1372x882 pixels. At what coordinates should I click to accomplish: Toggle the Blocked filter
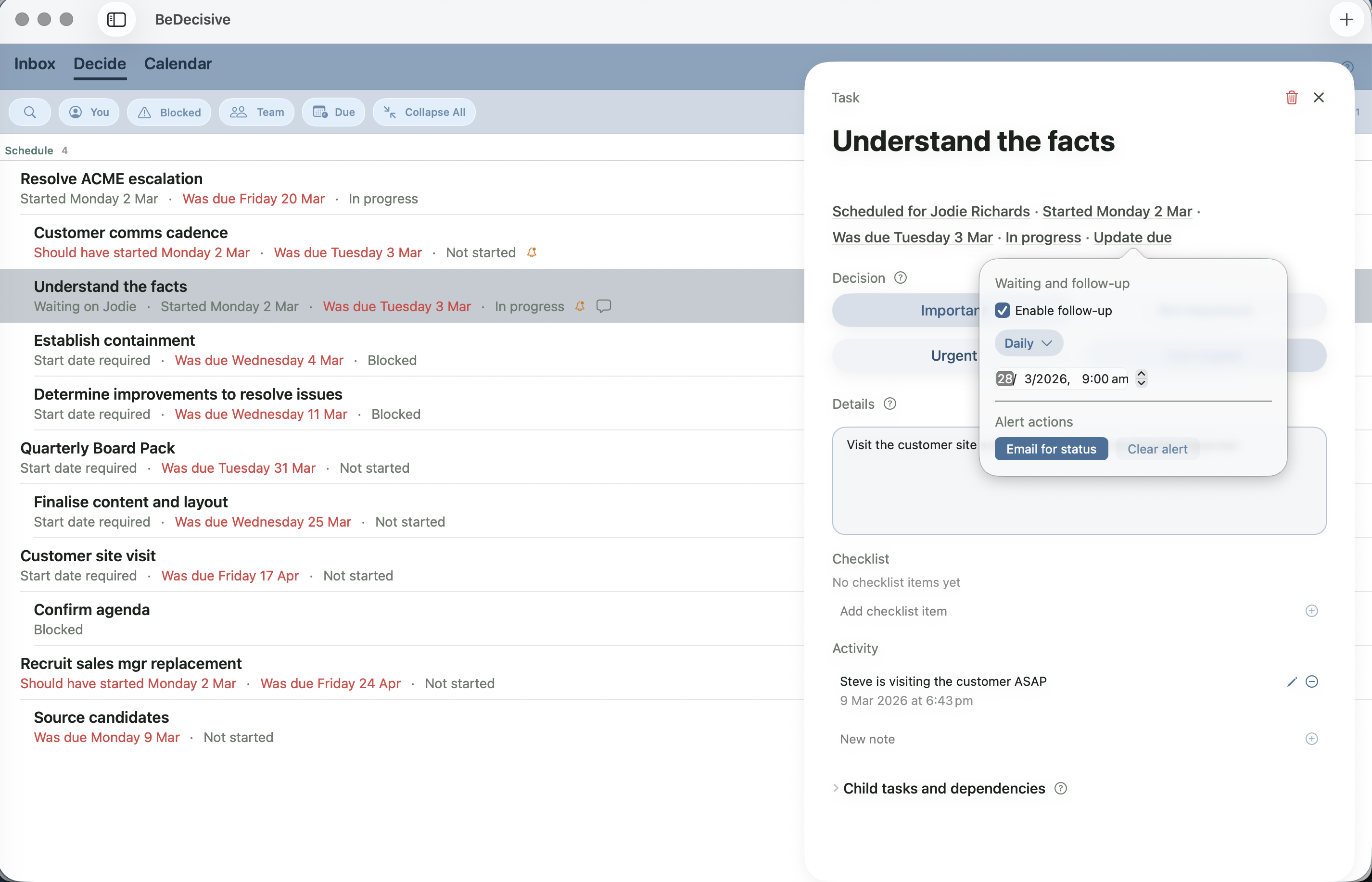pyautogui.click(x=169, y=112)
